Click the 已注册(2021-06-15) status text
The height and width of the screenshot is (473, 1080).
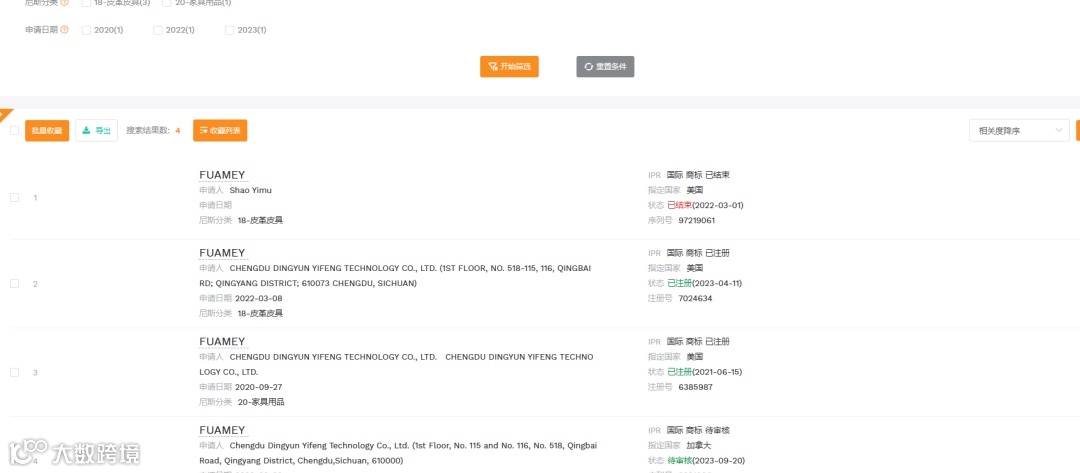pyautogui.click(x=705, y=372)
